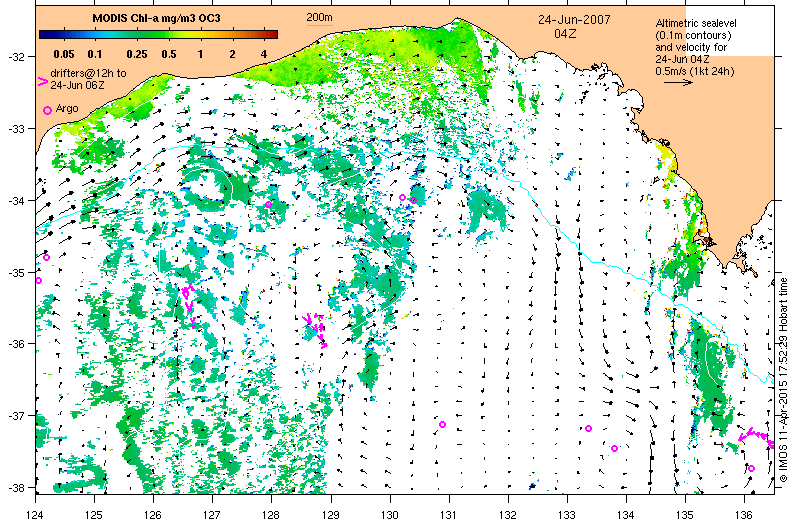The image size is (800, 520).
Task: Click the 124 longitude axis label
Action: [35, 514]
